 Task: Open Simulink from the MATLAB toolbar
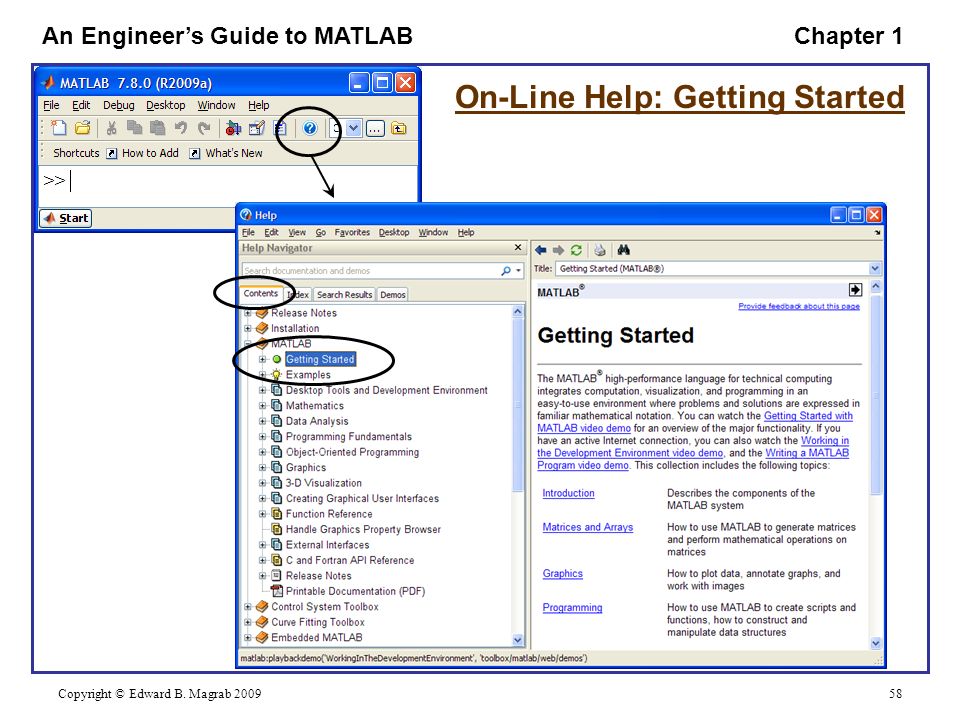pyautogui.click(x=233, y=128)
